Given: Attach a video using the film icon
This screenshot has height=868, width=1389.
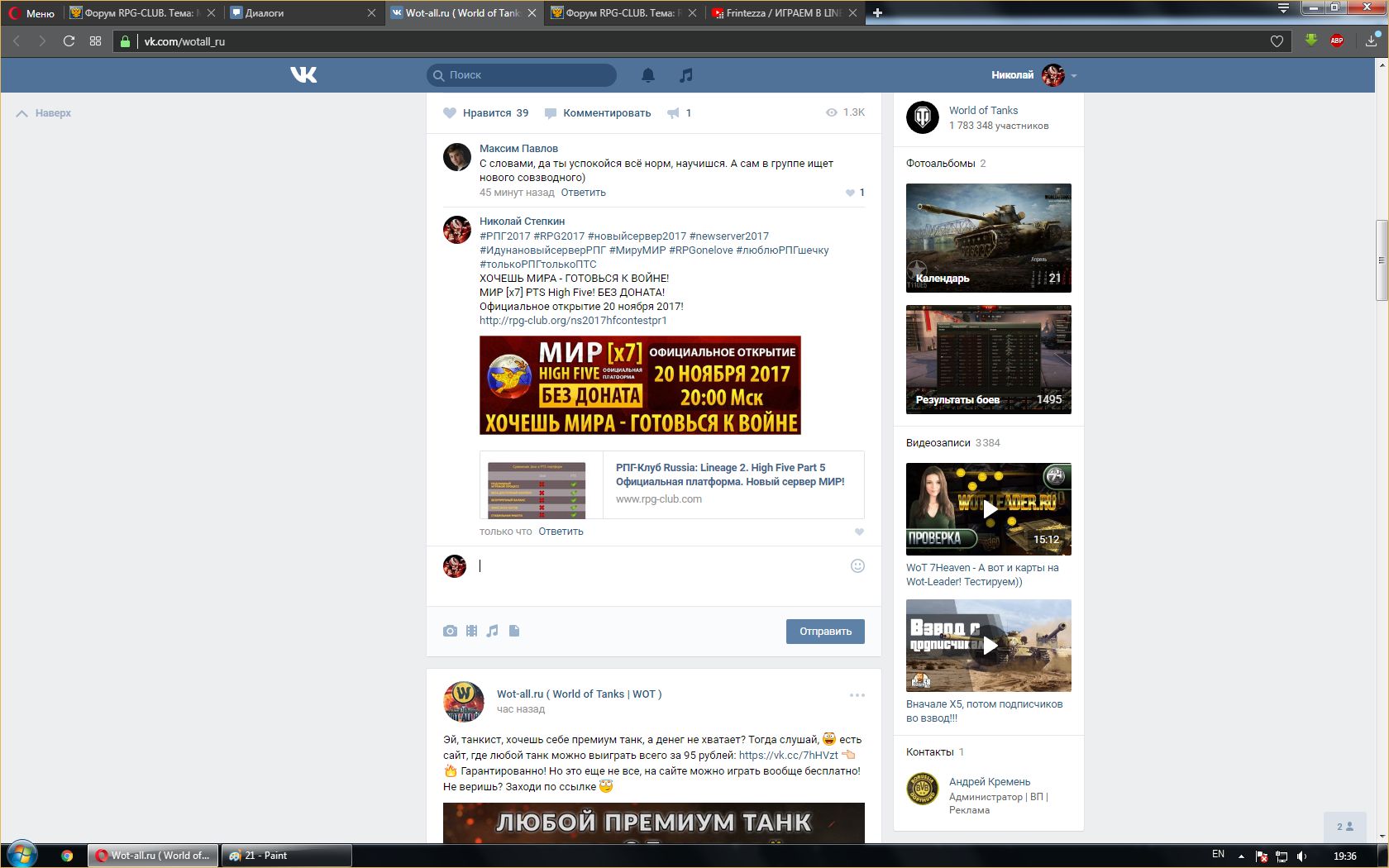Looking at the screenshot, I should [x=471, y=631].
